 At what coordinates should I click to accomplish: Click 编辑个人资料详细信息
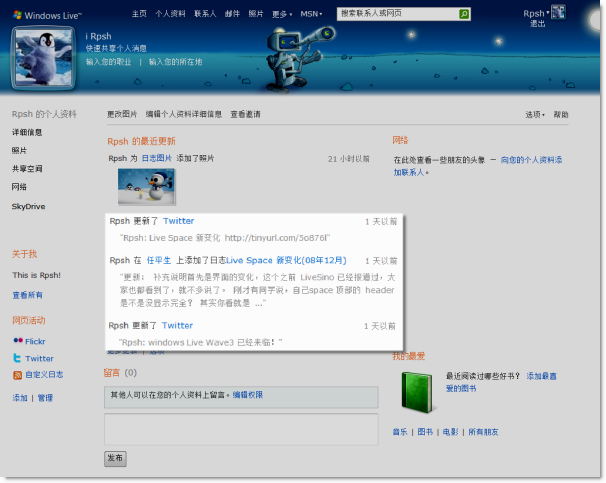coord(184,114)
